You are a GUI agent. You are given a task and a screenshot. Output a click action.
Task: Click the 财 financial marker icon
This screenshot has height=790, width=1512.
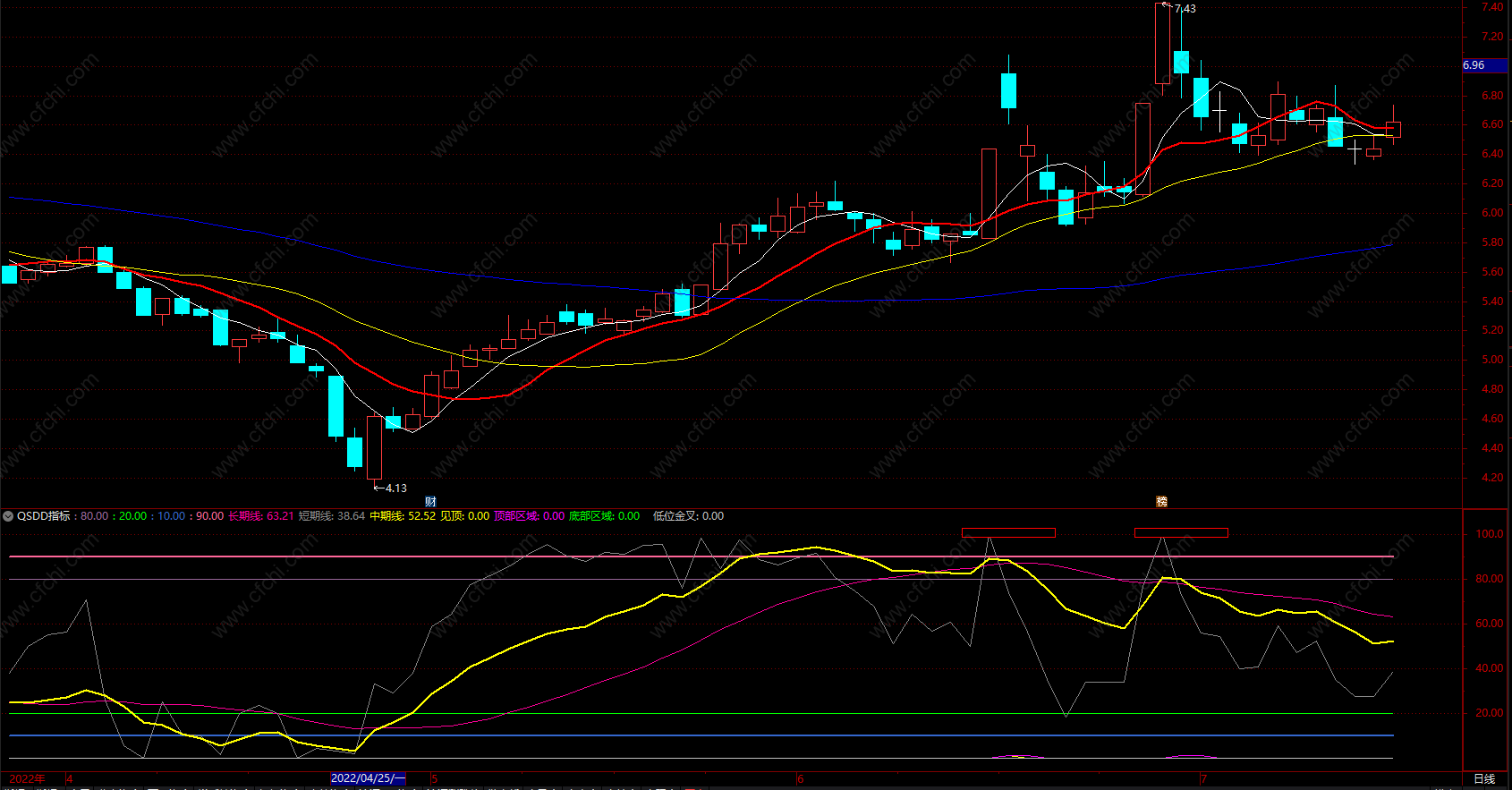[x=430, y=502]
